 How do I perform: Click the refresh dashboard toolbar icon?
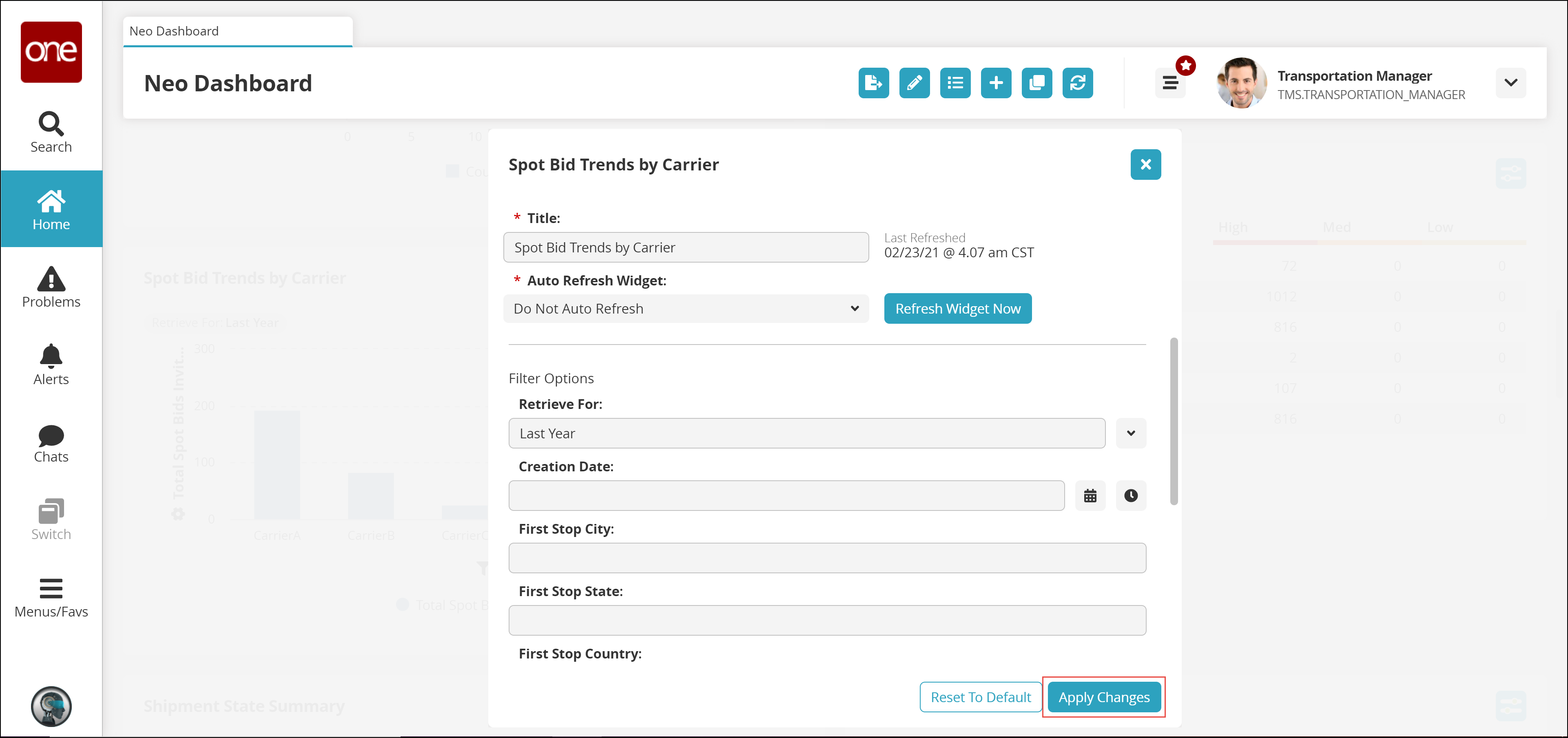coord(1077,83)
